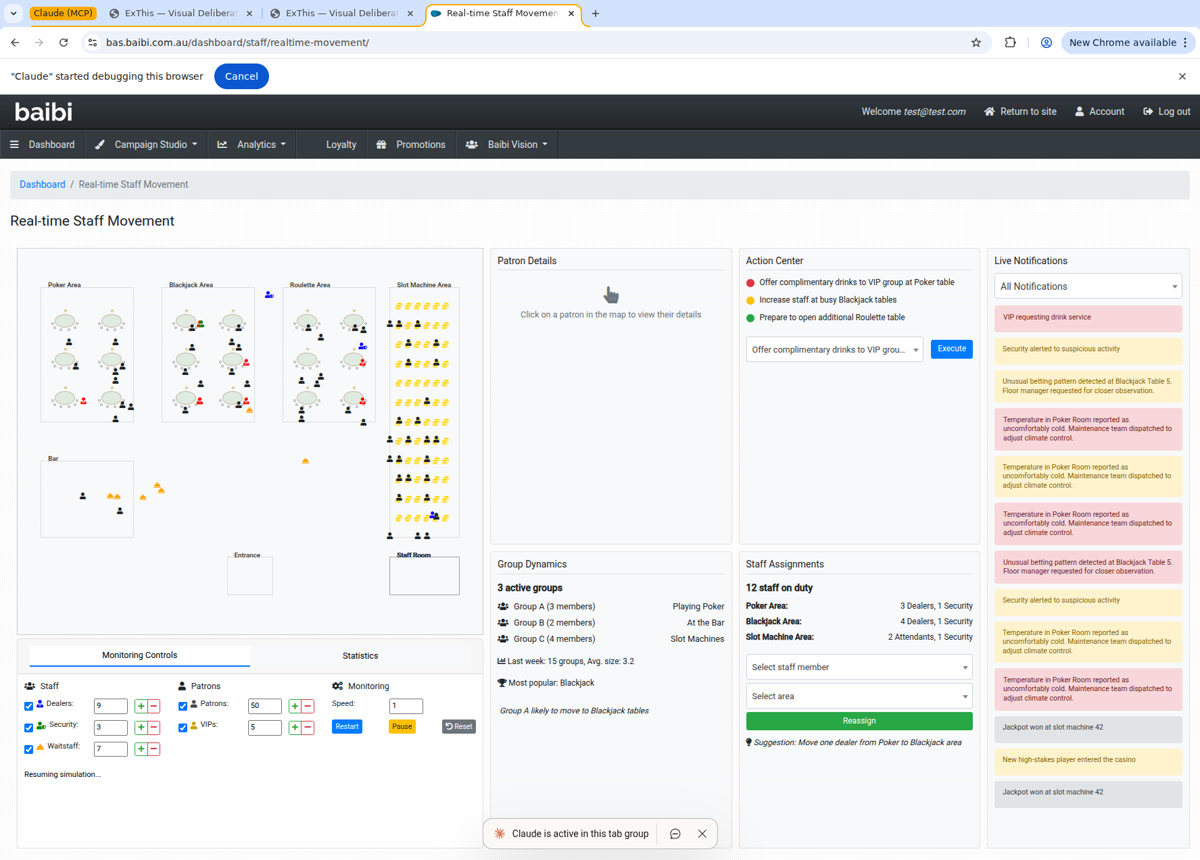The image size is (1200, 860).
Task: Pause the simulation with yellow Pause button
Action: tap(402, 727)
